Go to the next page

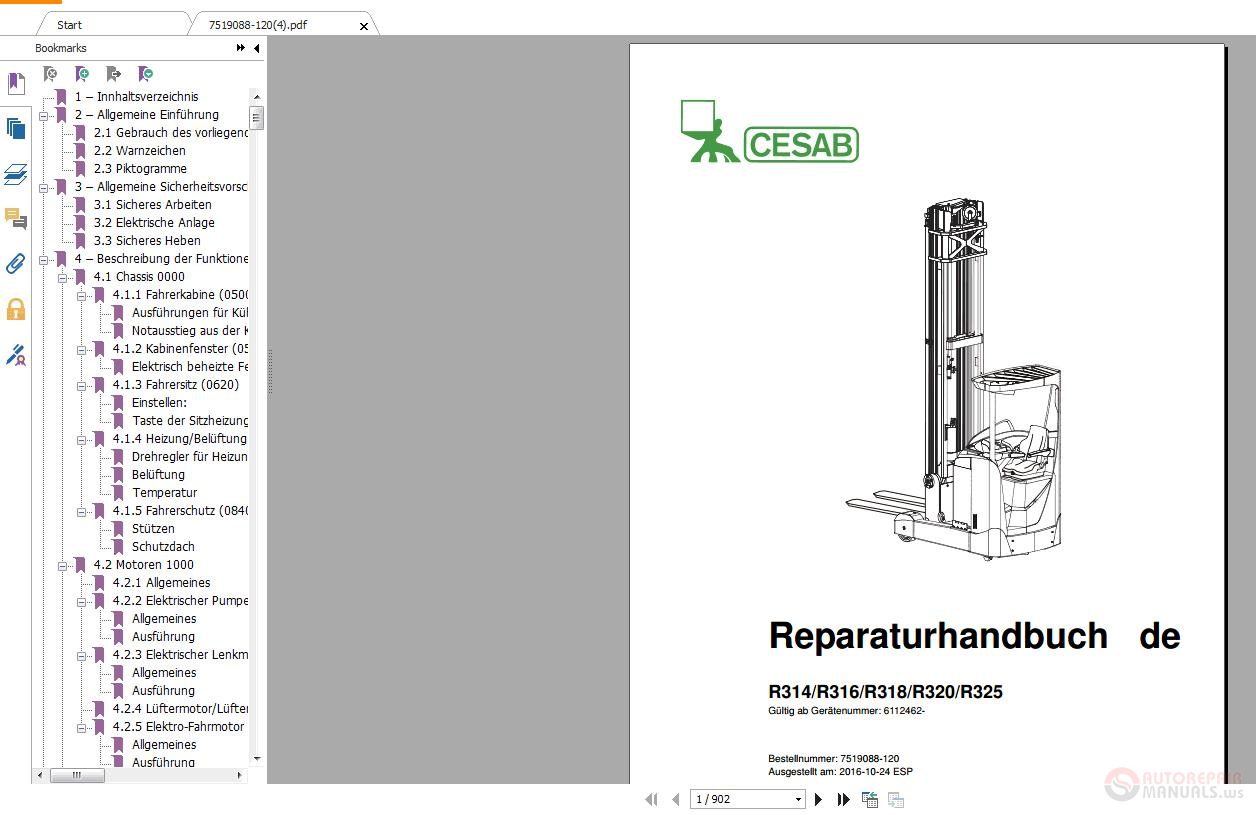pos(819,799)
